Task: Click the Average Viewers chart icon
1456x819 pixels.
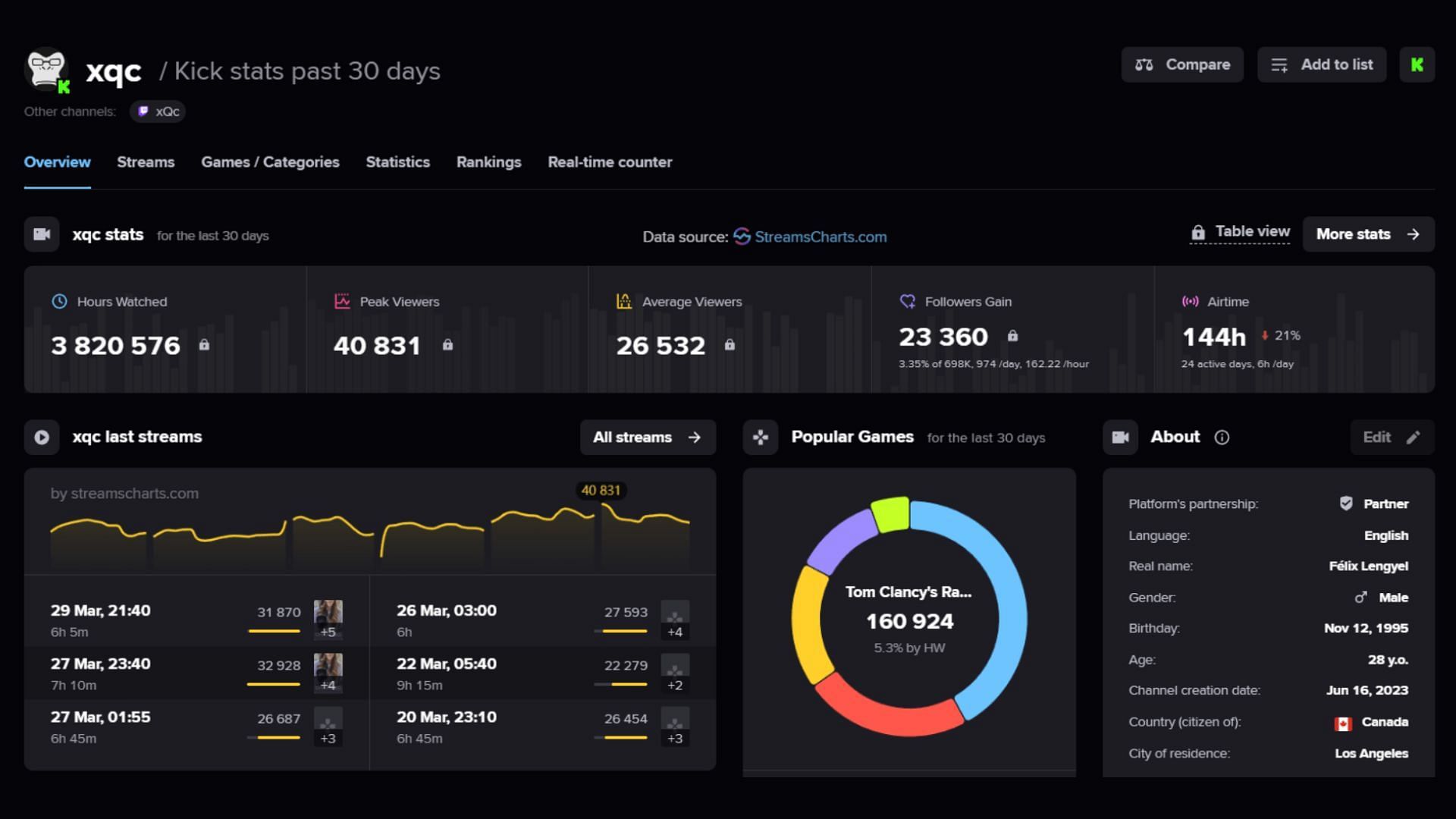Action: click(624, 301)
